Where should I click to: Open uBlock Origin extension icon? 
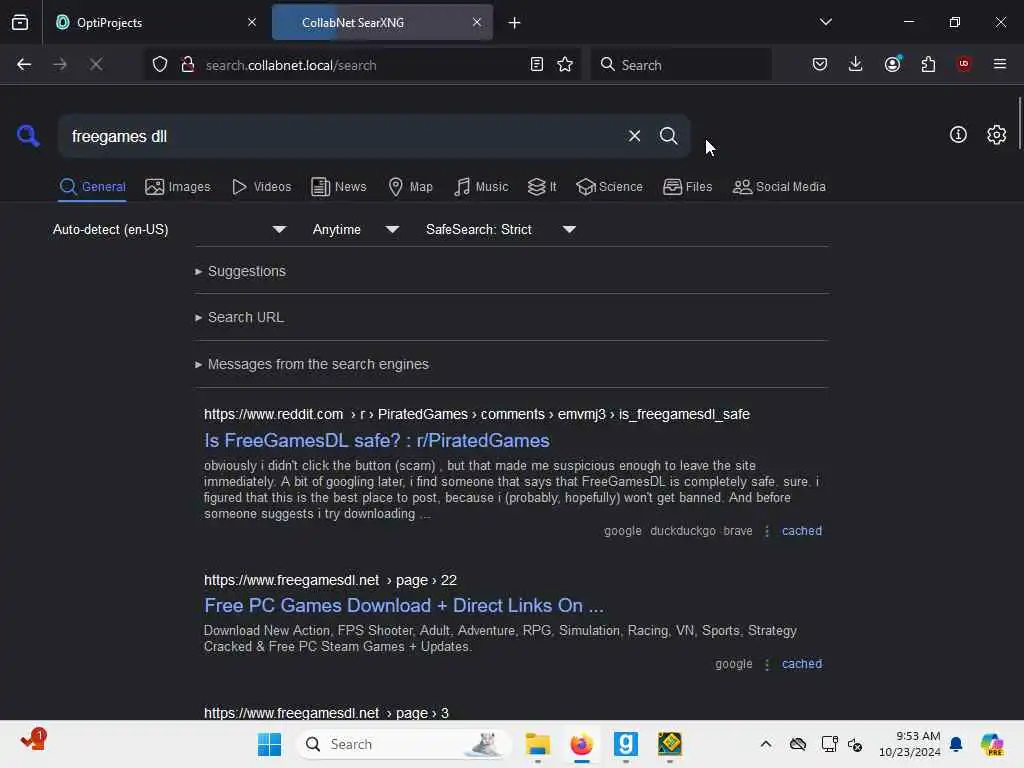pos(964,64)
